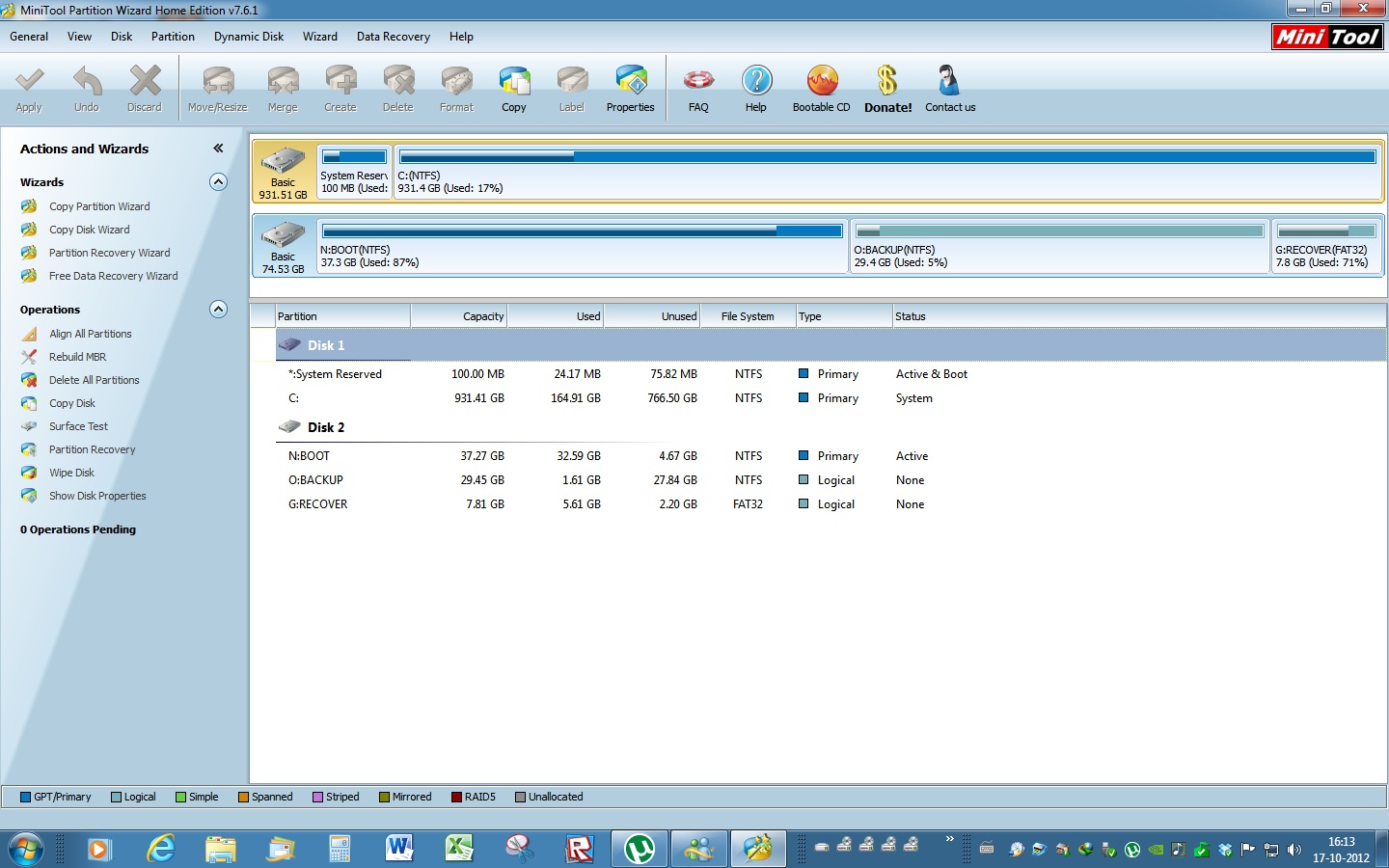This screenshot has height=868, width=1389.
Task: Choose Delete All Partitions operation
Action: tap(94, 380)
